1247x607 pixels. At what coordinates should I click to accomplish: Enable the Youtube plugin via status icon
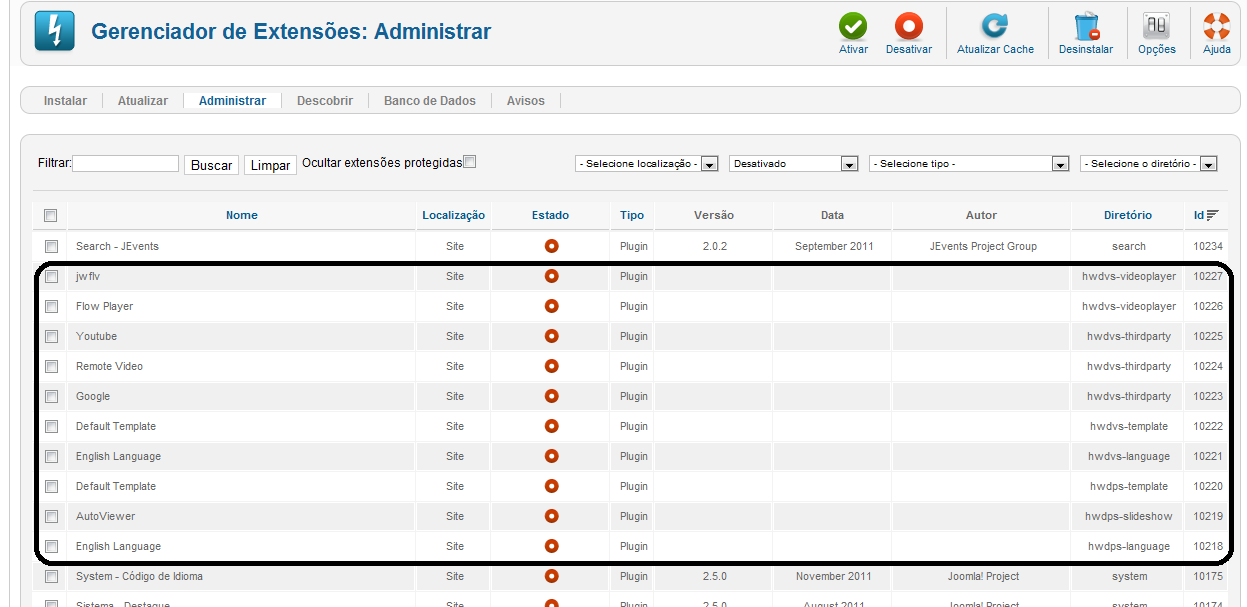pyautogui.click(x=551, y=336)
